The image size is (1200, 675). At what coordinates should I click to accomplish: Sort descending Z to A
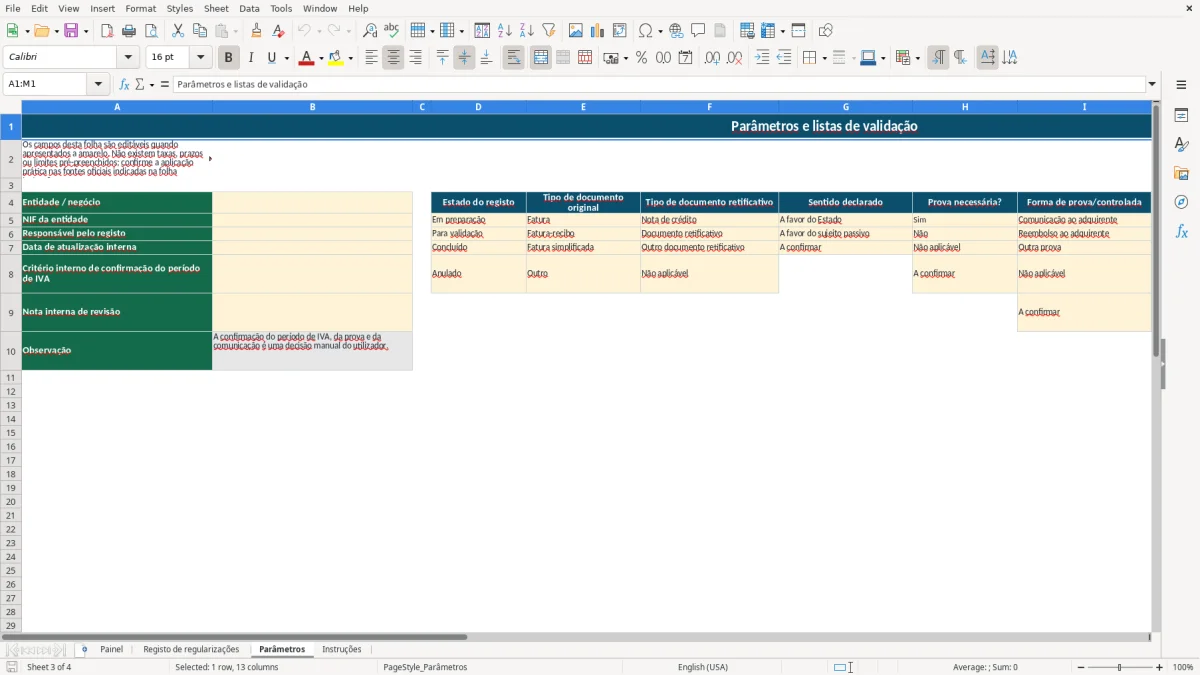click(526, 31)
